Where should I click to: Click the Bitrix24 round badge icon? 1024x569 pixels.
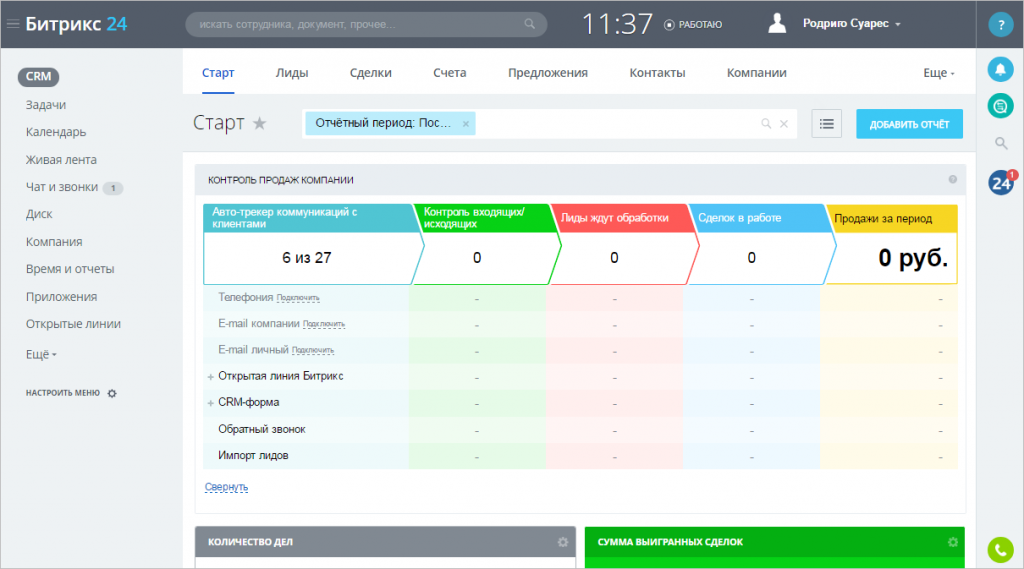1001,183
